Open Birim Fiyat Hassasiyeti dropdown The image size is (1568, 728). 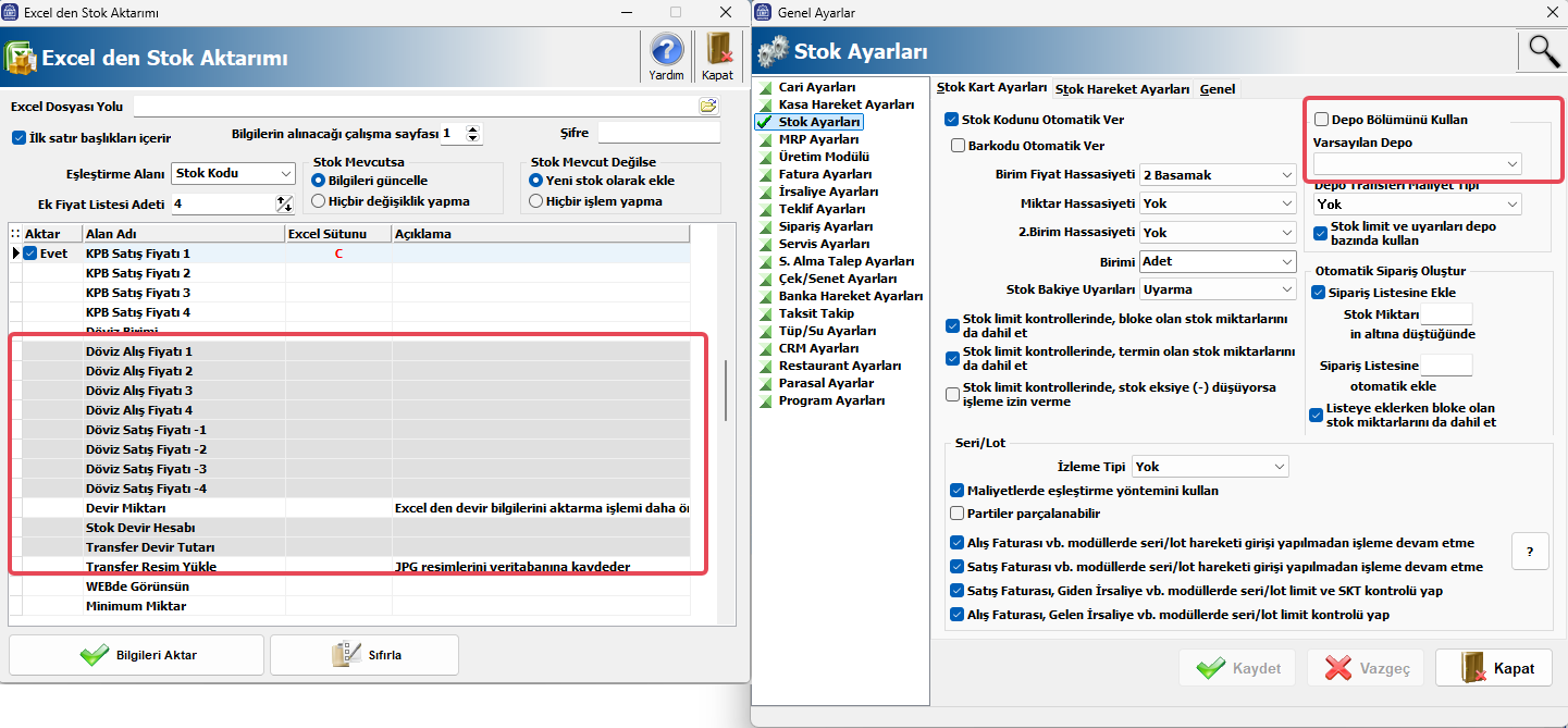tap(1217, 175)
